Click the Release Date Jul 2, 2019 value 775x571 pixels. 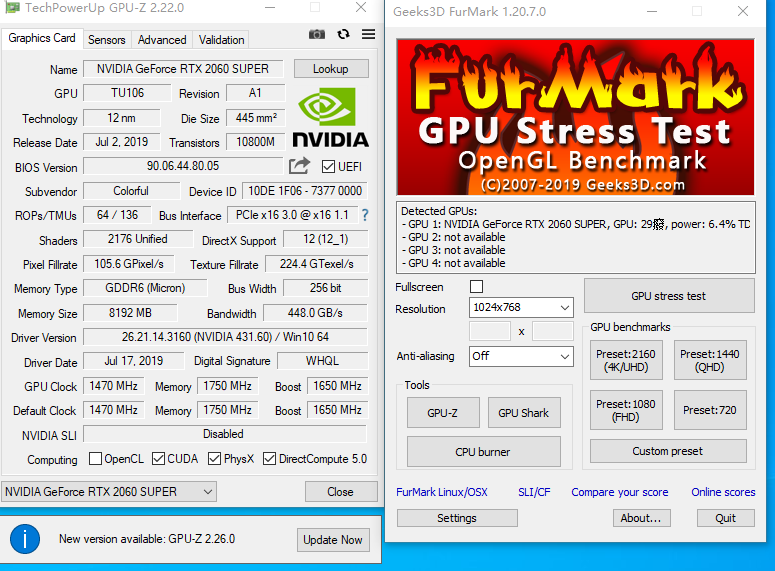pyautogui.click(x=122, y=142)
